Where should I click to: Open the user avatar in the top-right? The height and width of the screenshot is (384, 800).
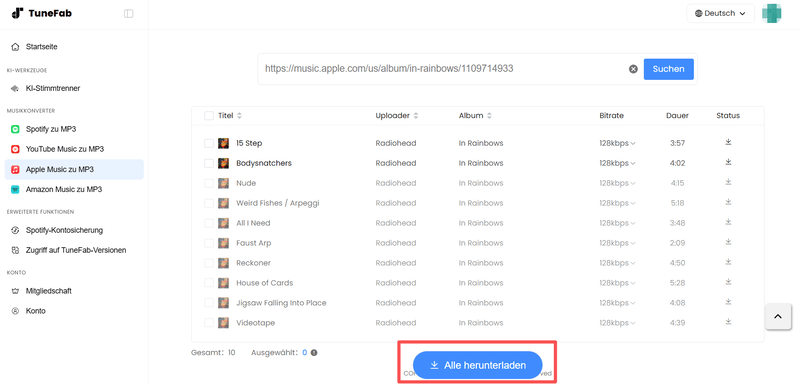pyautogui.click(x=771, y=13)
